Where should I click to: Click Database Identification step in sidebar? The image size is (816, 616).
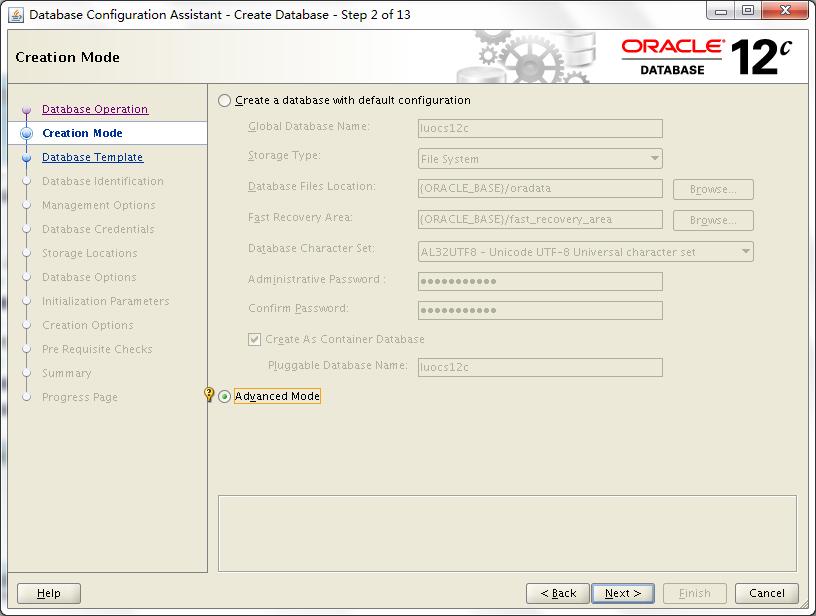point(103,181)
